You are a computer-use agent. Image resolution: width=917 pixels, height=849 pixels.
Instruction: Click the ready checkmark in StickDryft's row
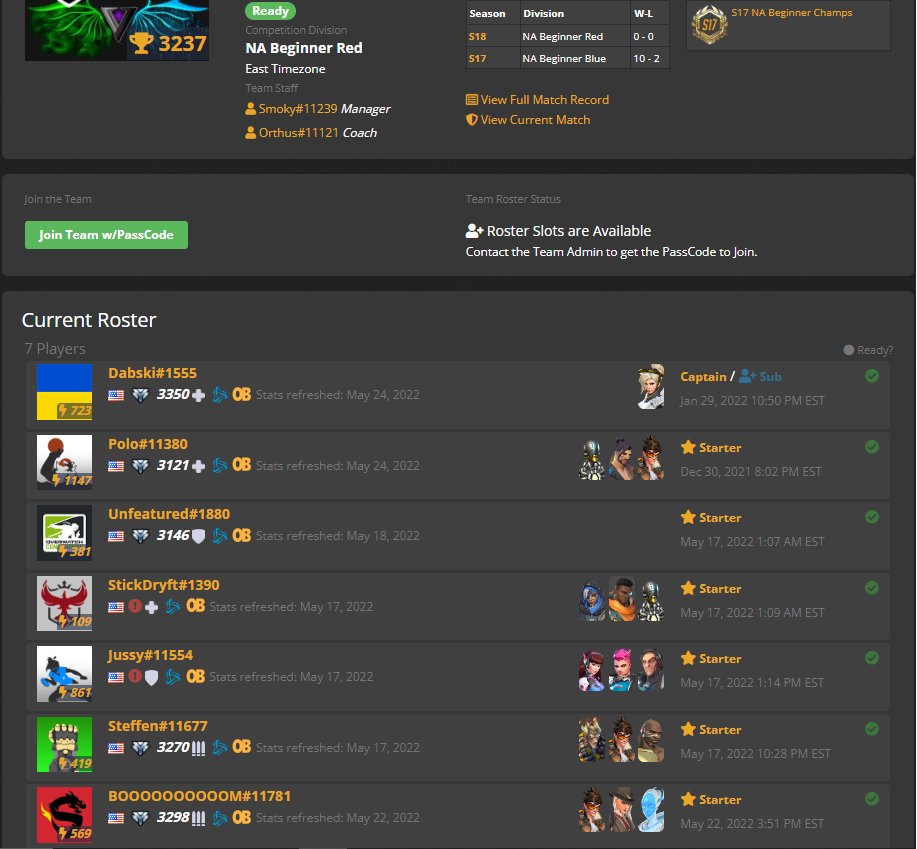coord(871,588)
